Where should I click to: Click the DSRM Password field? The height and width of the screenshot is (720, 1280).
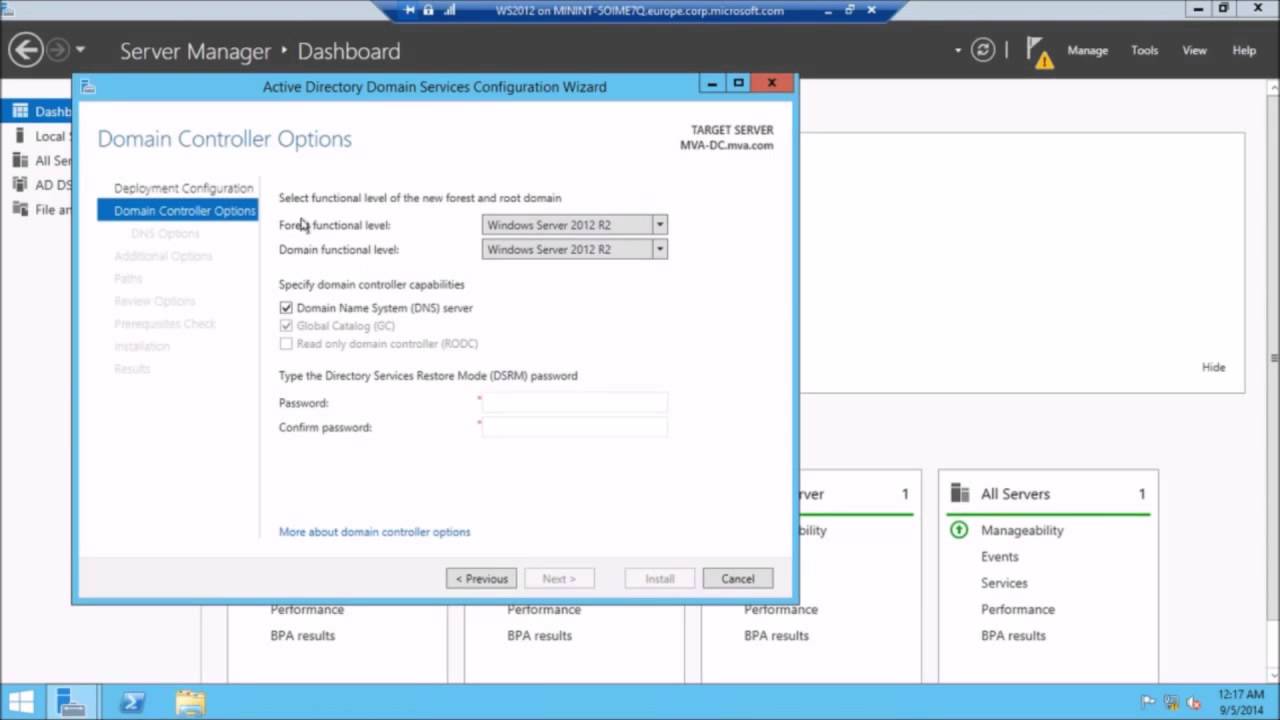[x=574, y=403]
